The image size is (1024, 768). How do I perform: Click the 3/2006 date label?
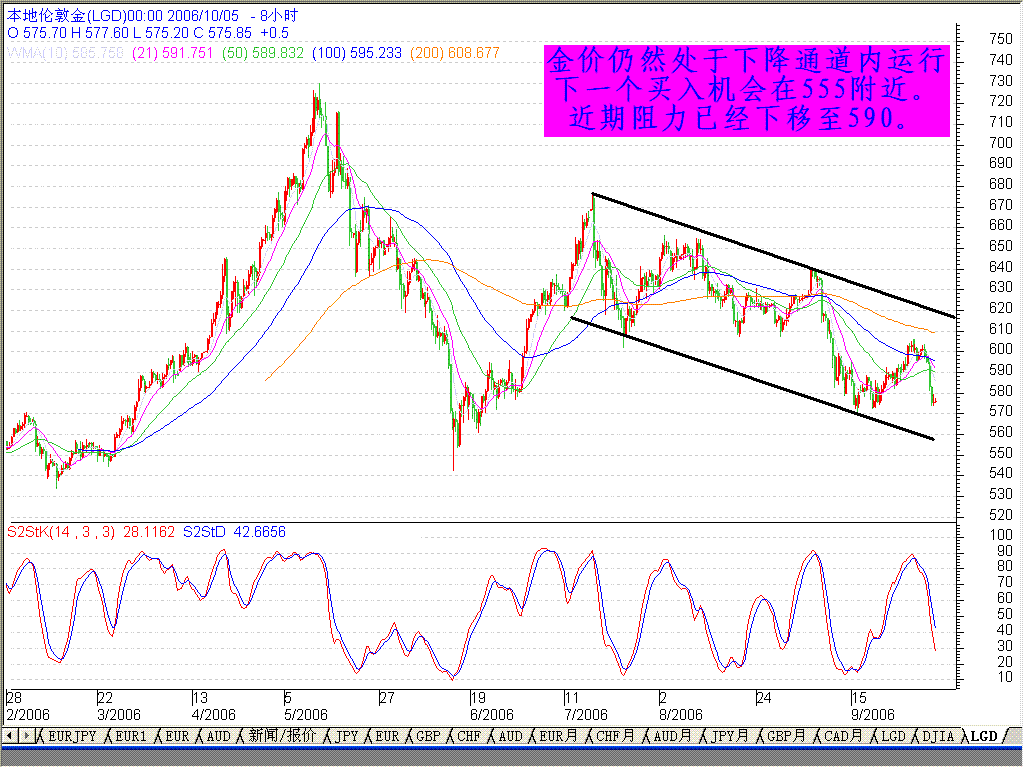[118, 714]
